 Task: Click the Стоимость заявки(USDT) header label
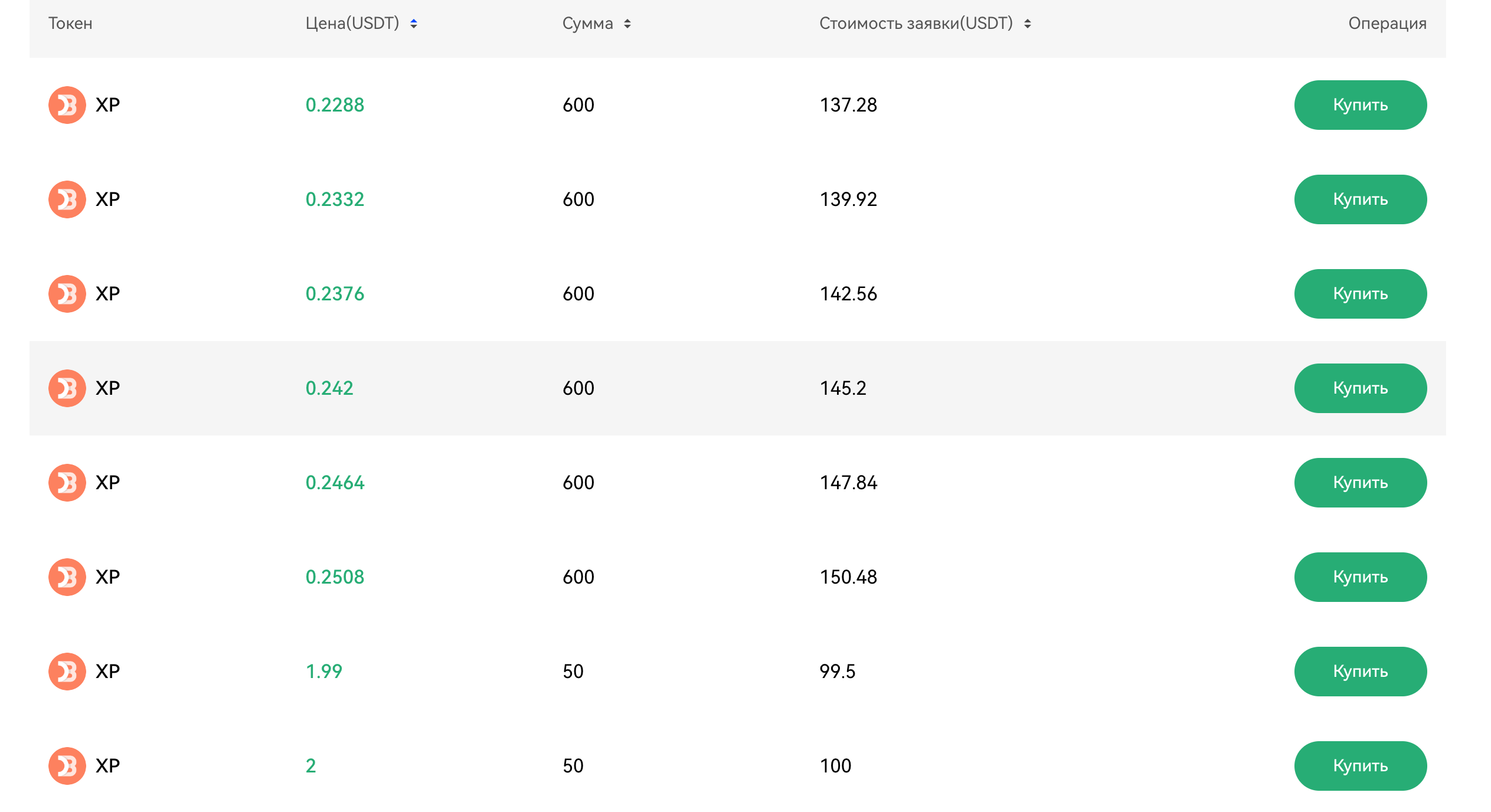tap(916, 24)
